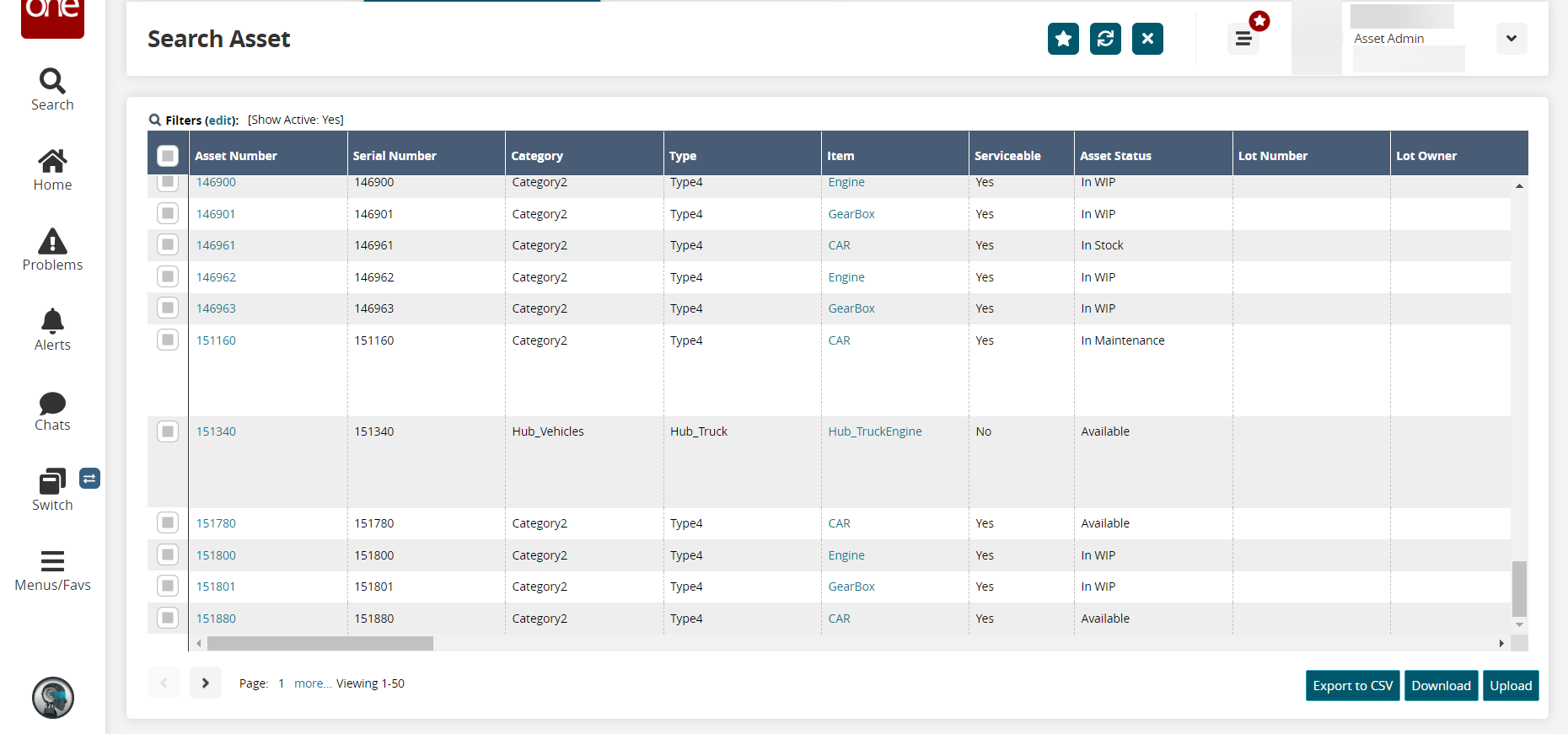This screenshot has height=734, width=1568.
Task: Open the notifications list menu icon
Action: coord(1243,39)
